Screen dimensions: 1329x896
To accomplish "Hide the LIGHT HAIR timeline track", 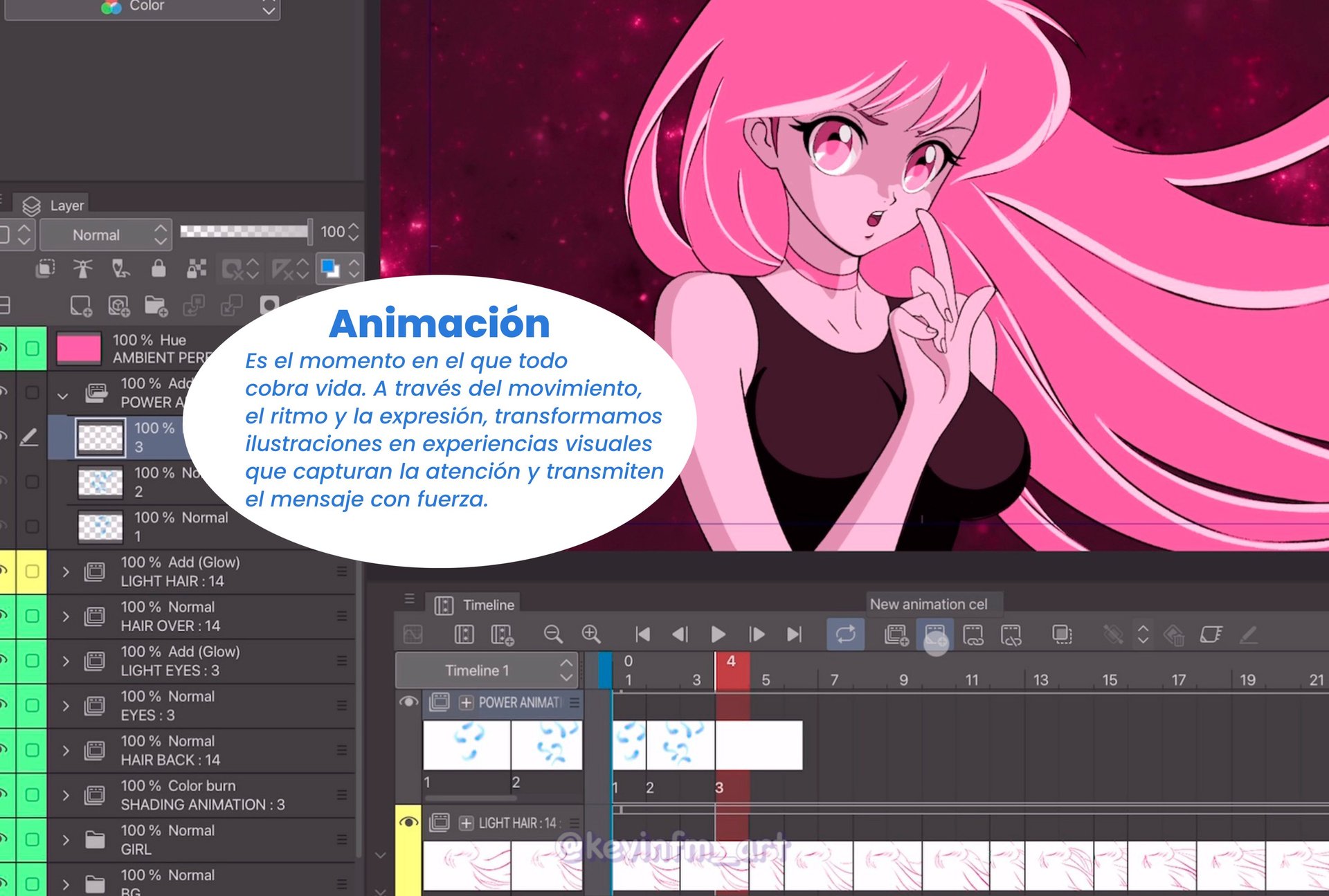I will pos(408,822).
